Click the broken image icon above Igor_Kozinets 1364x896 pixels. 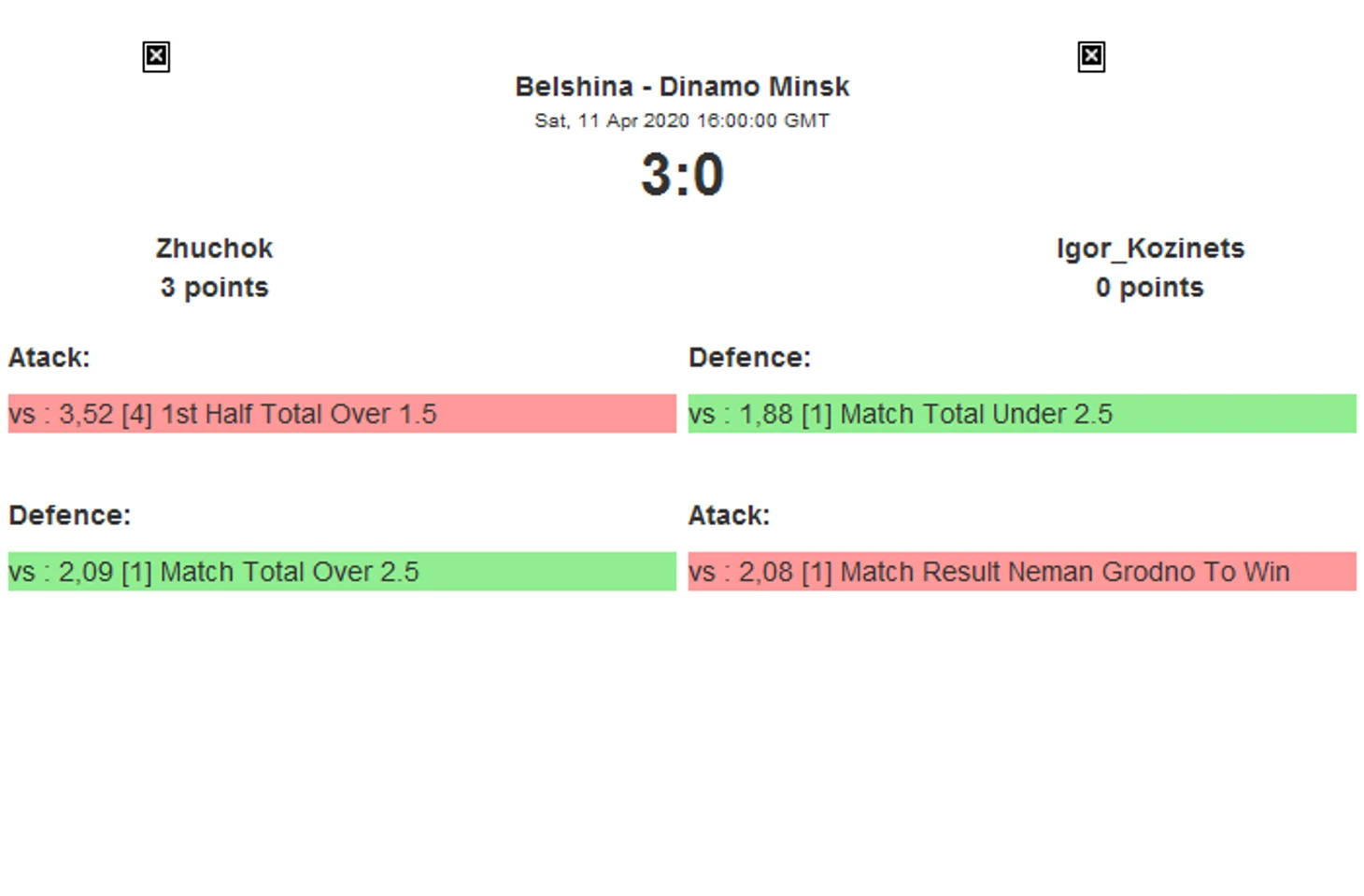tap(1091, 57)
